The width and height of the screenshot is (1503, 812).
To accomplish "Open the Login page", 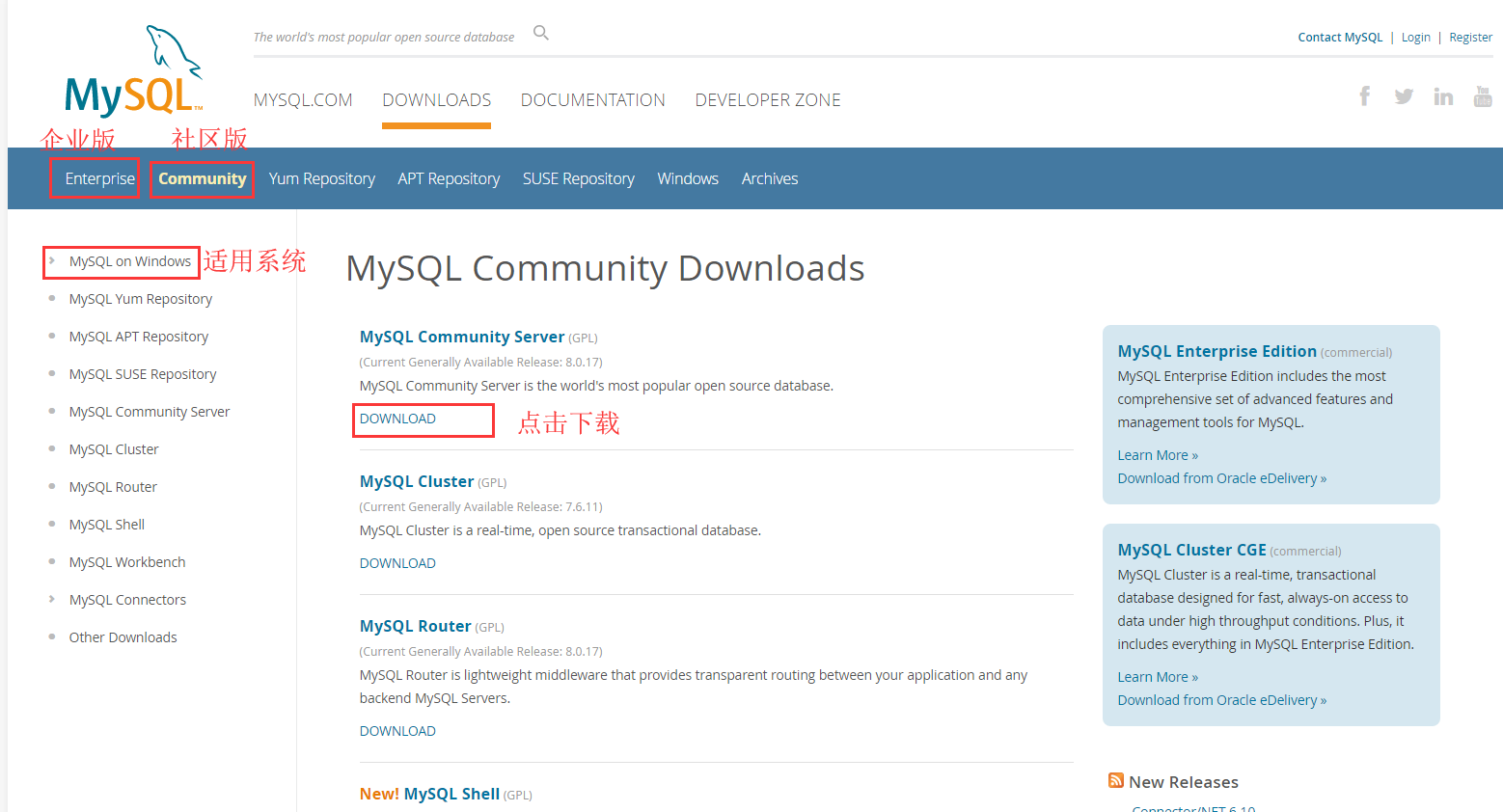I will tap(1415, 37).
